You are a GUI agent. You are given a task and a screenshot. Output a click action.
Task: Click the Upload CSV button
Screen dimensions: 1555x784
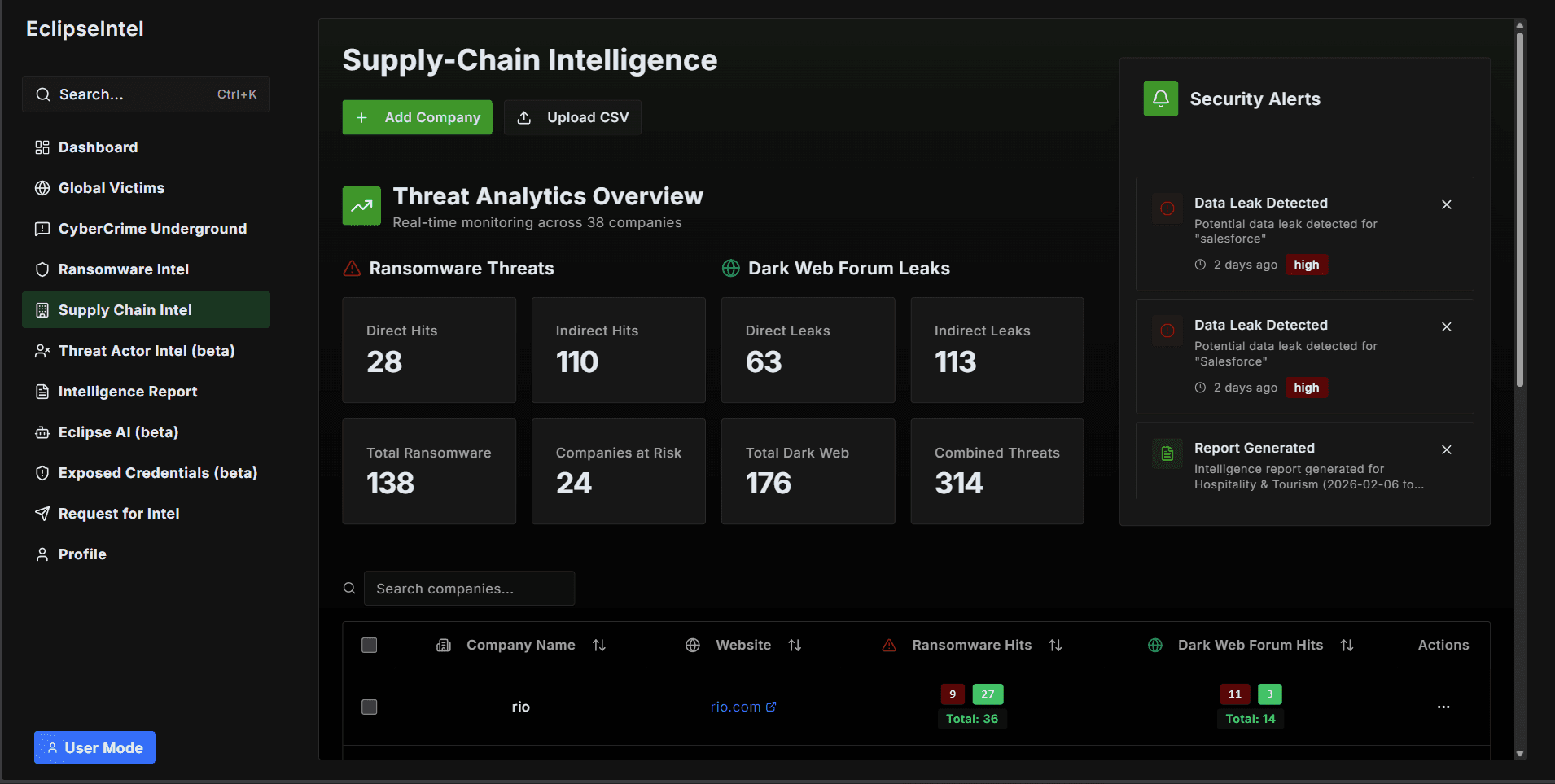coord(572,116)
